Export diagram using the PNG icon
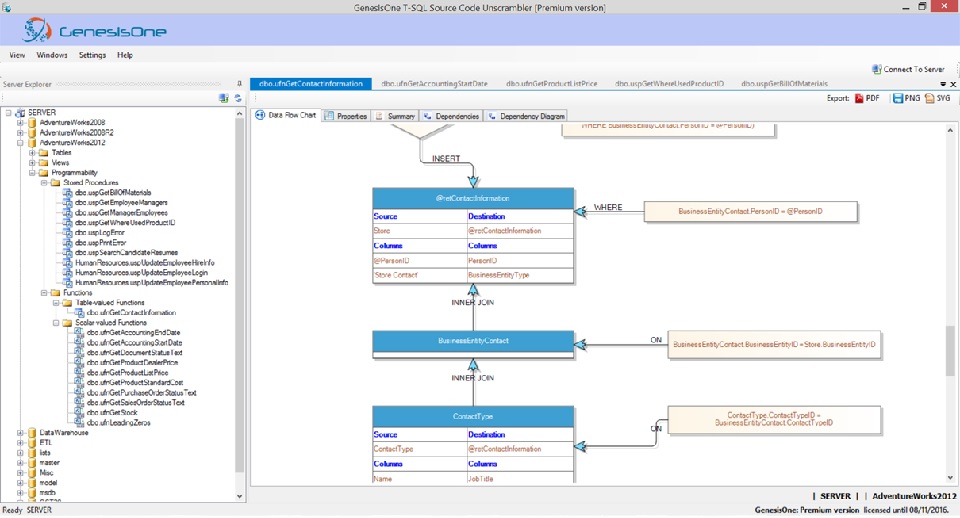 pyautogui.click(x=898, y=99)
